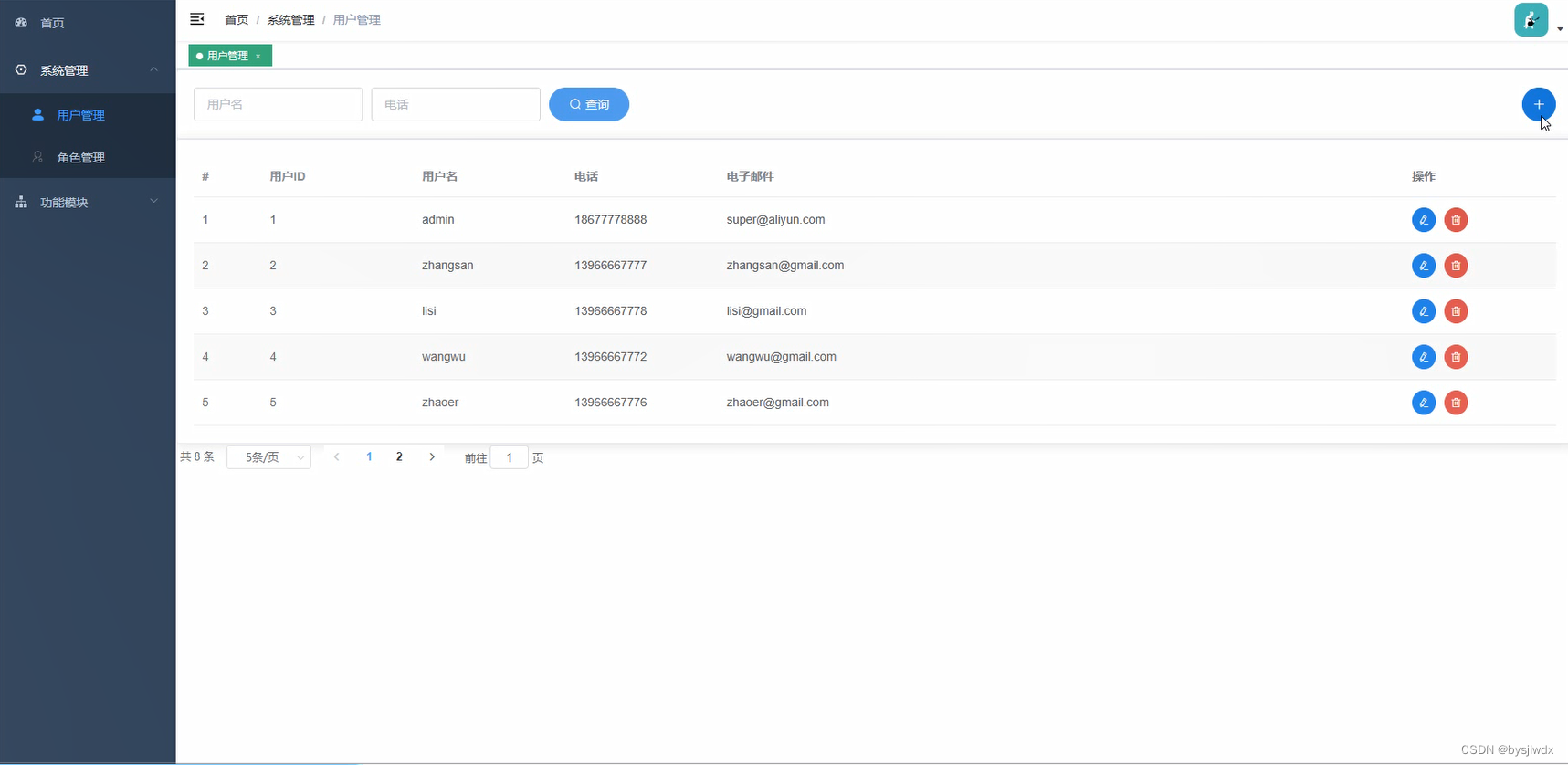This screenshot has height=765, width=1568.
Task: Edit the admin user row
Action: point(1424,220)
